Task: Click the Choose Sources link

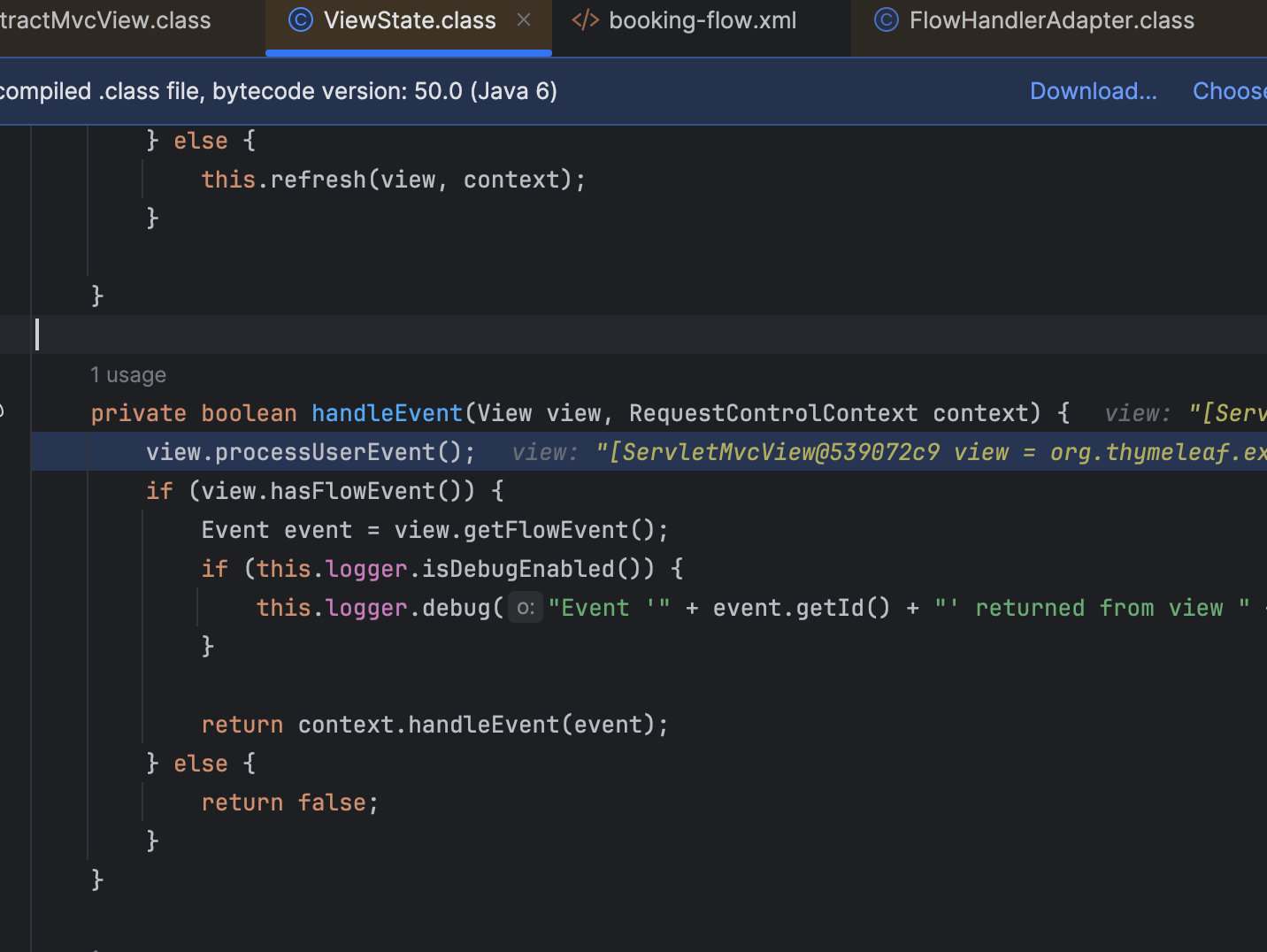Action: pyautogui.click(x=1230, y=91)
